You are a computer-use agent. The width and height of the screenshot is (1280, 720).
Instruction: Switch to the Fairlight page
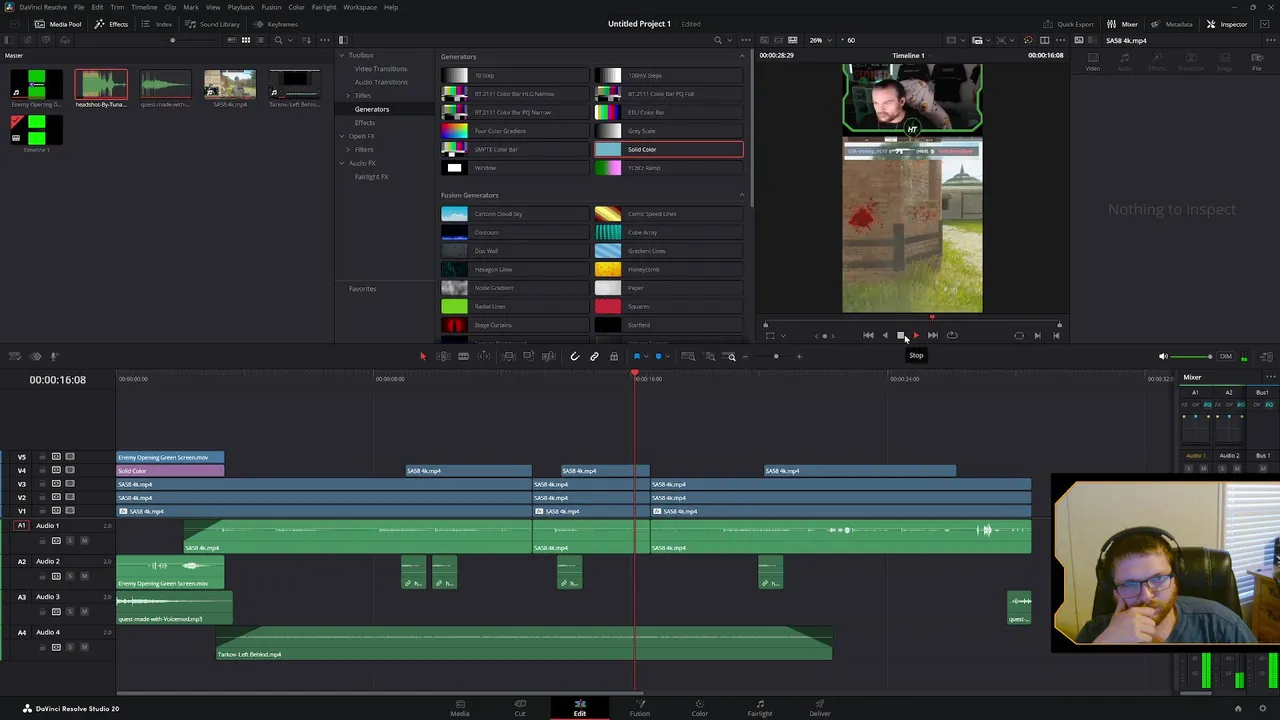760,708
